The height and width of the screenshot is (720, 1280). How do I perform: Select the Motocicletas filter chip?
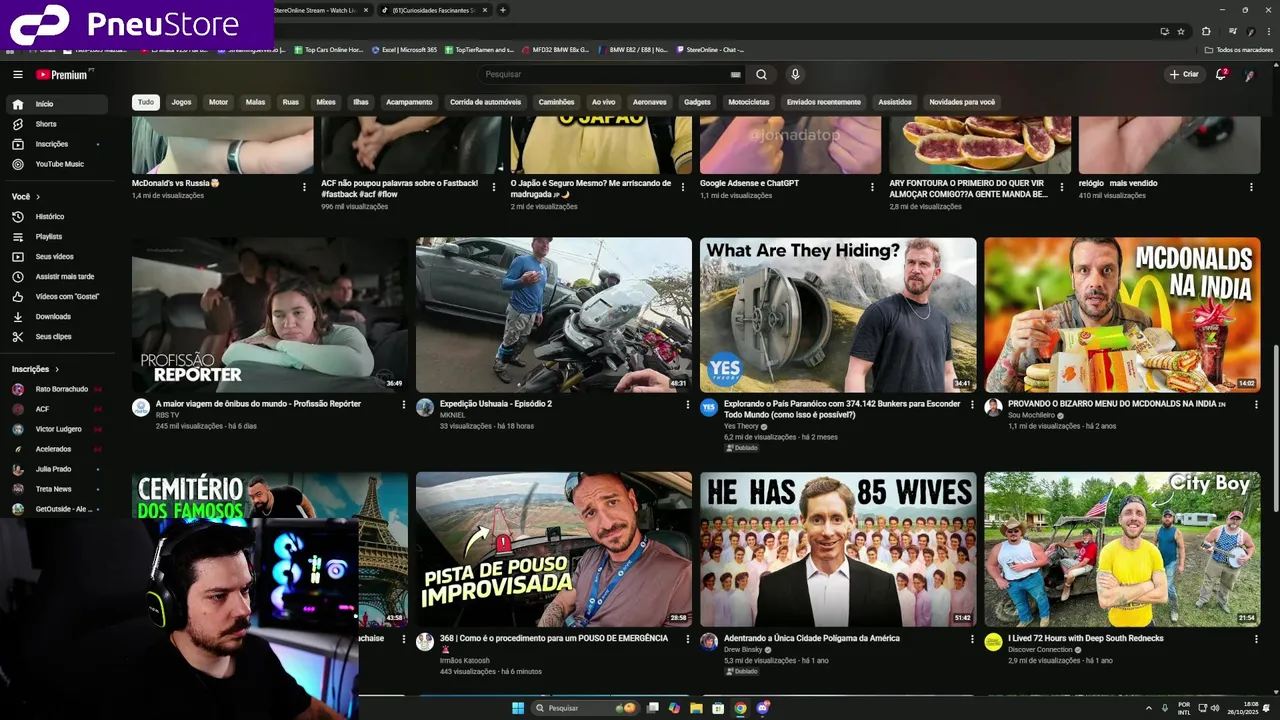(x=749, y=102)
